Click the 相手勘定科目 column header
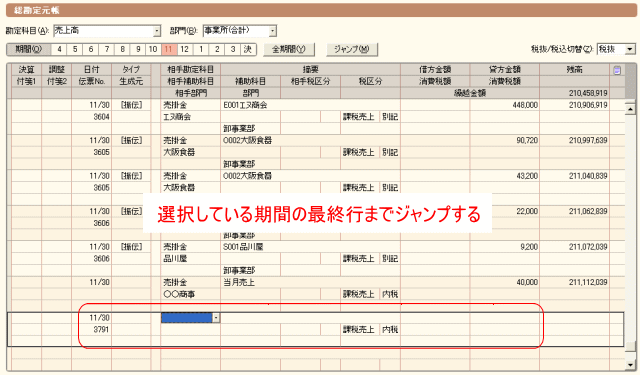640x375 pixels. point(191,70)
